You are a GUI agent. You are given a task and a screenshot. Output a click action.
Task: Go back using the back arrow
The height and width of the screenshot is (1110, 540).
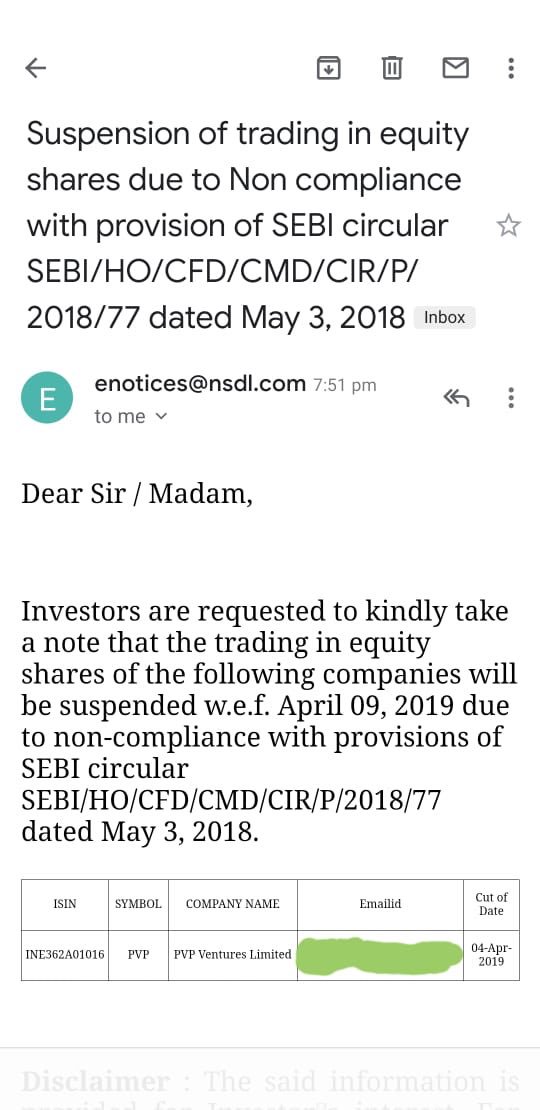pos(35,68)
